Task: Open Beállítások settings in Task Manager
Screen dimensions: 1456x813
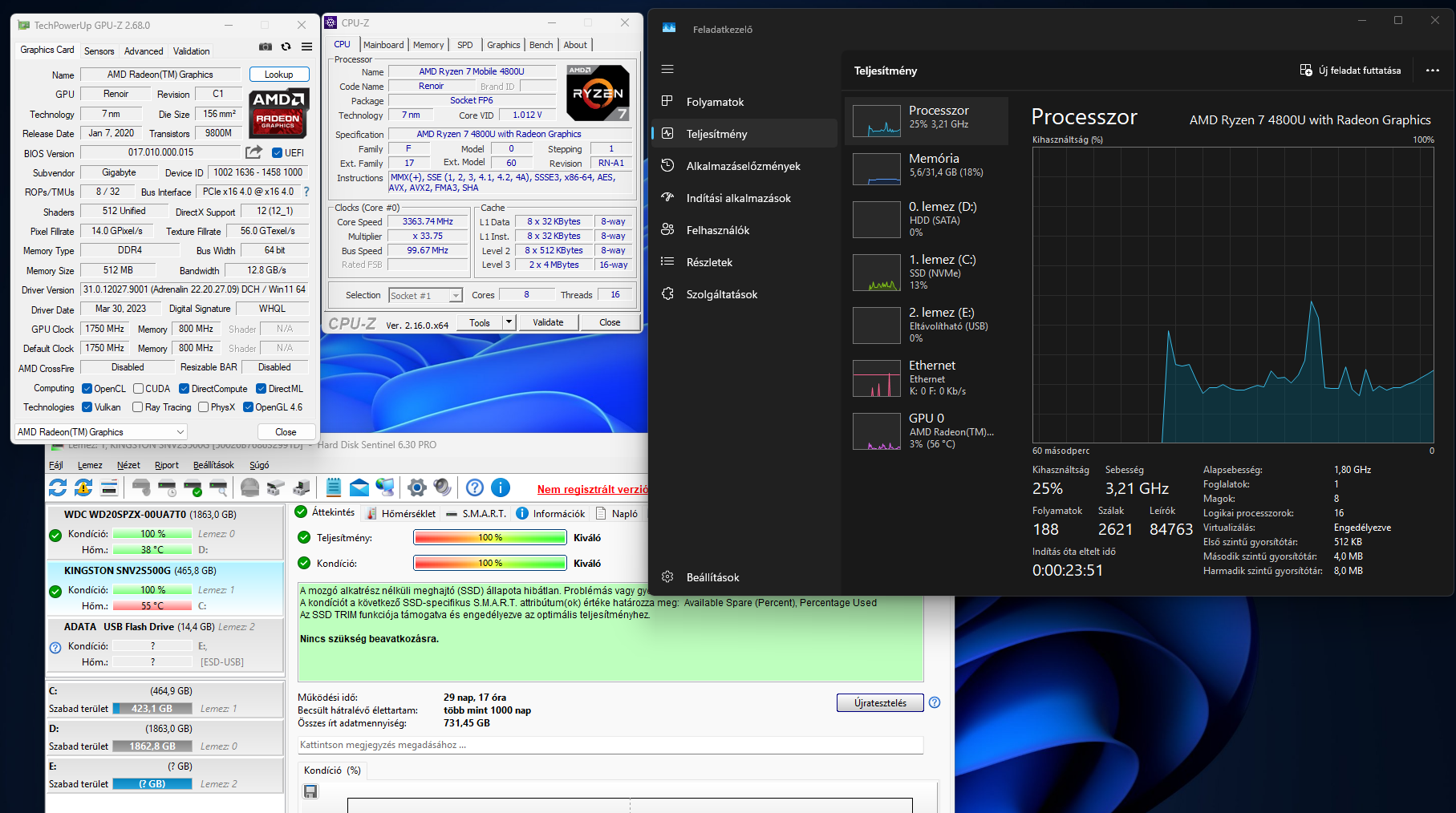Action: [x=712, y=577]
